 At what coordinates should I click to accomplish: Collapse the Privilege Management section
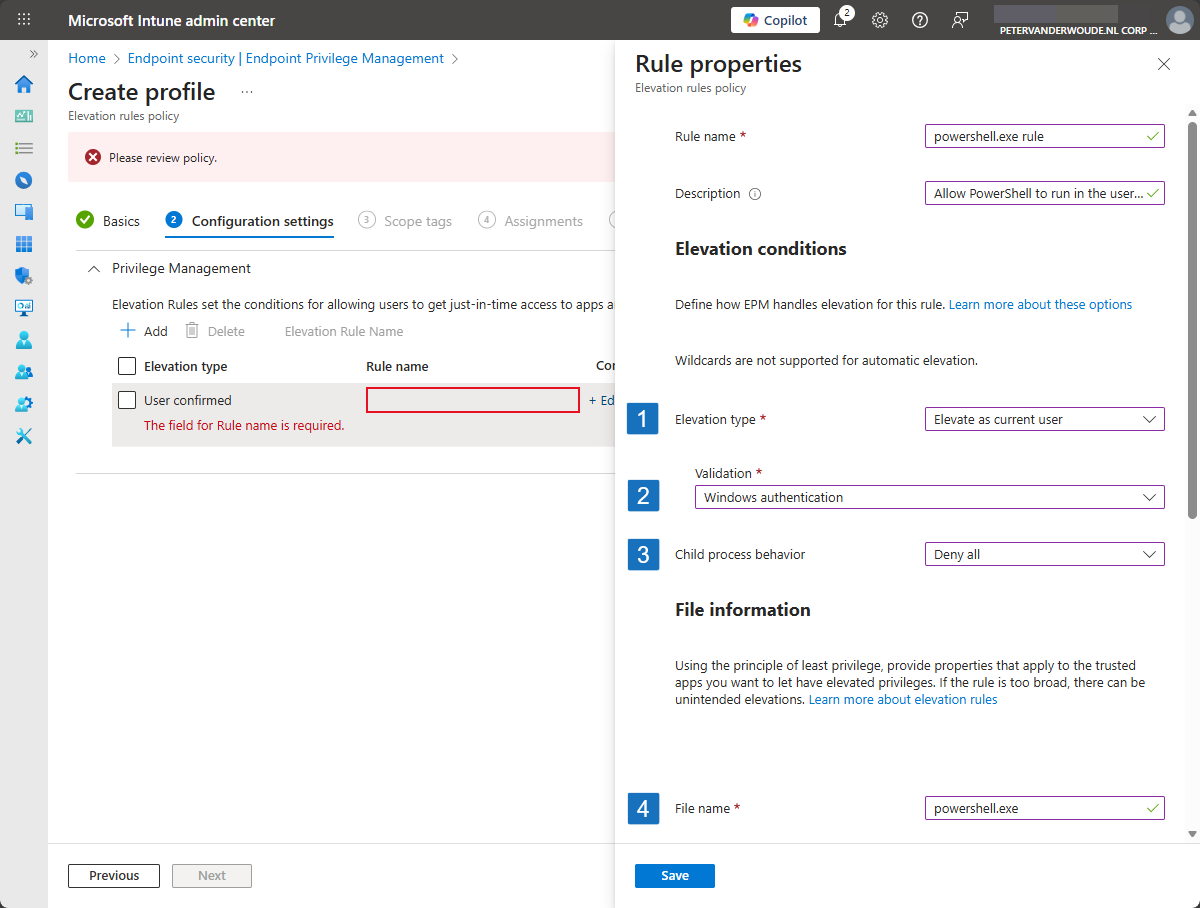click(x=94, y=268)
